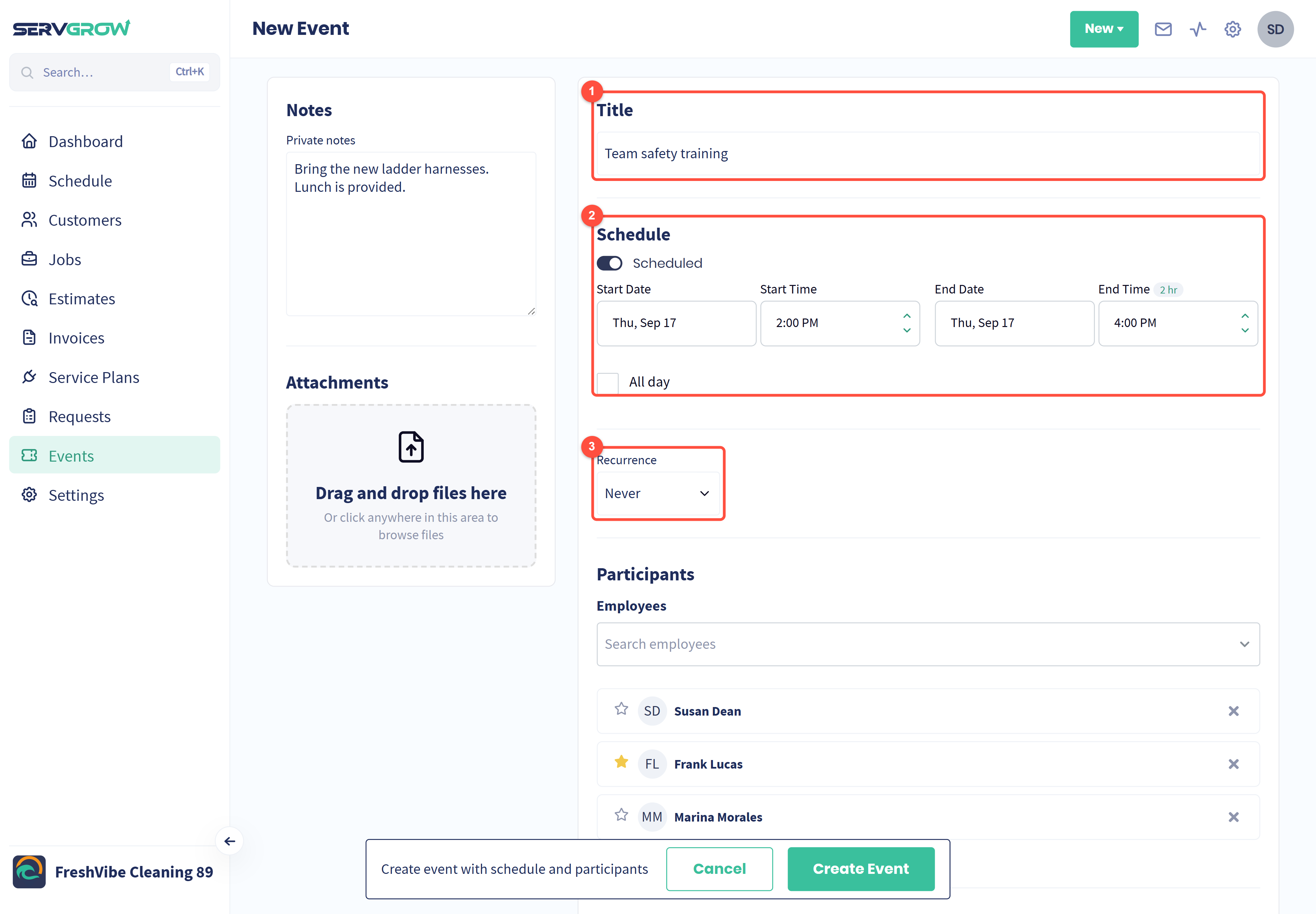Remove Susan Dean from participants

[x=1233, y=711]
